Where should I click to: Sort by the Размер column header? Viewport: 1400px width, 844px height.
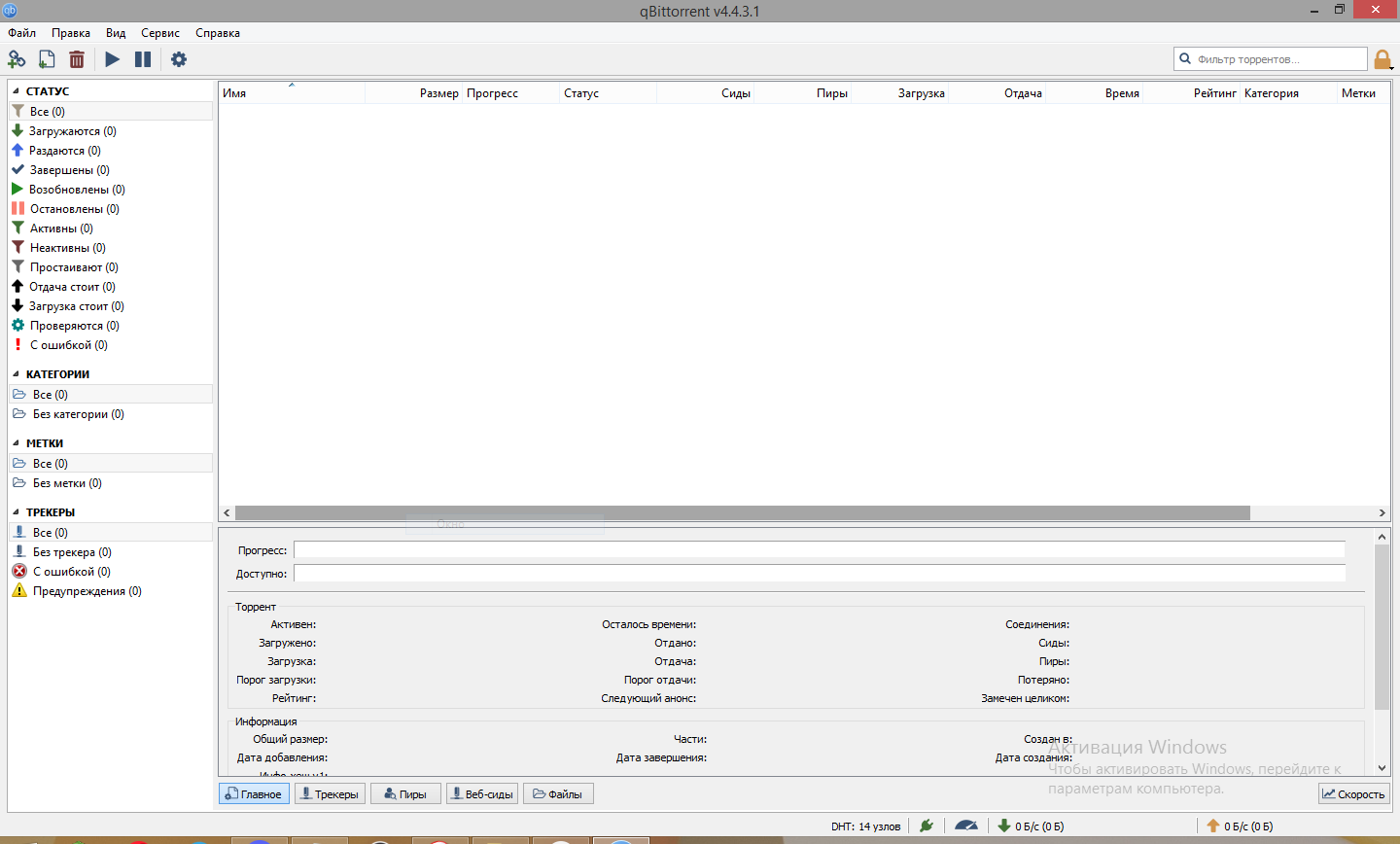coord(414,93)
